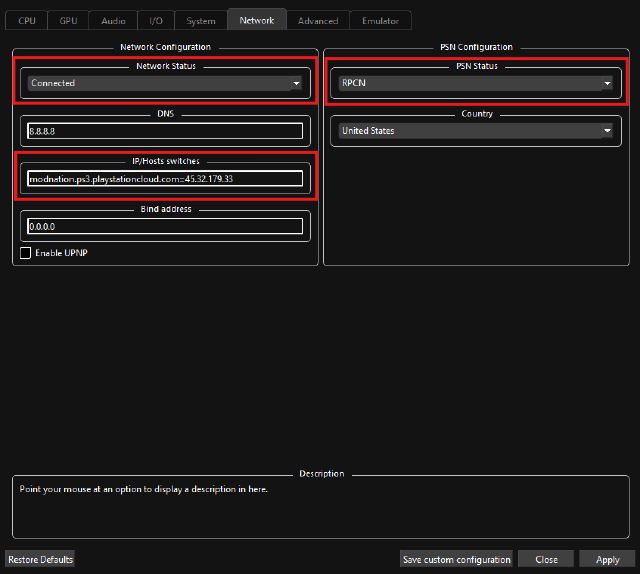The height and width of the screenshot is (574, 640).
Task: Focus the Bind address field
Action: (165, 226)
